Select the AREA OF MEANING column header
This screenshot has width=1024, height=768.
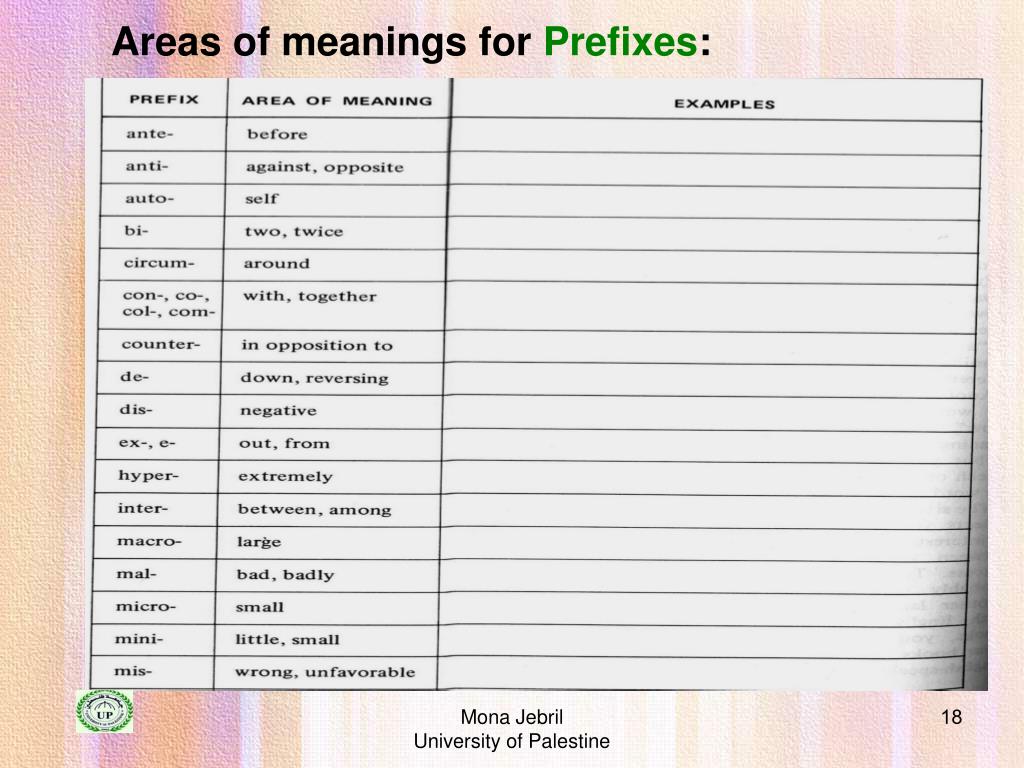pos(338,100)
